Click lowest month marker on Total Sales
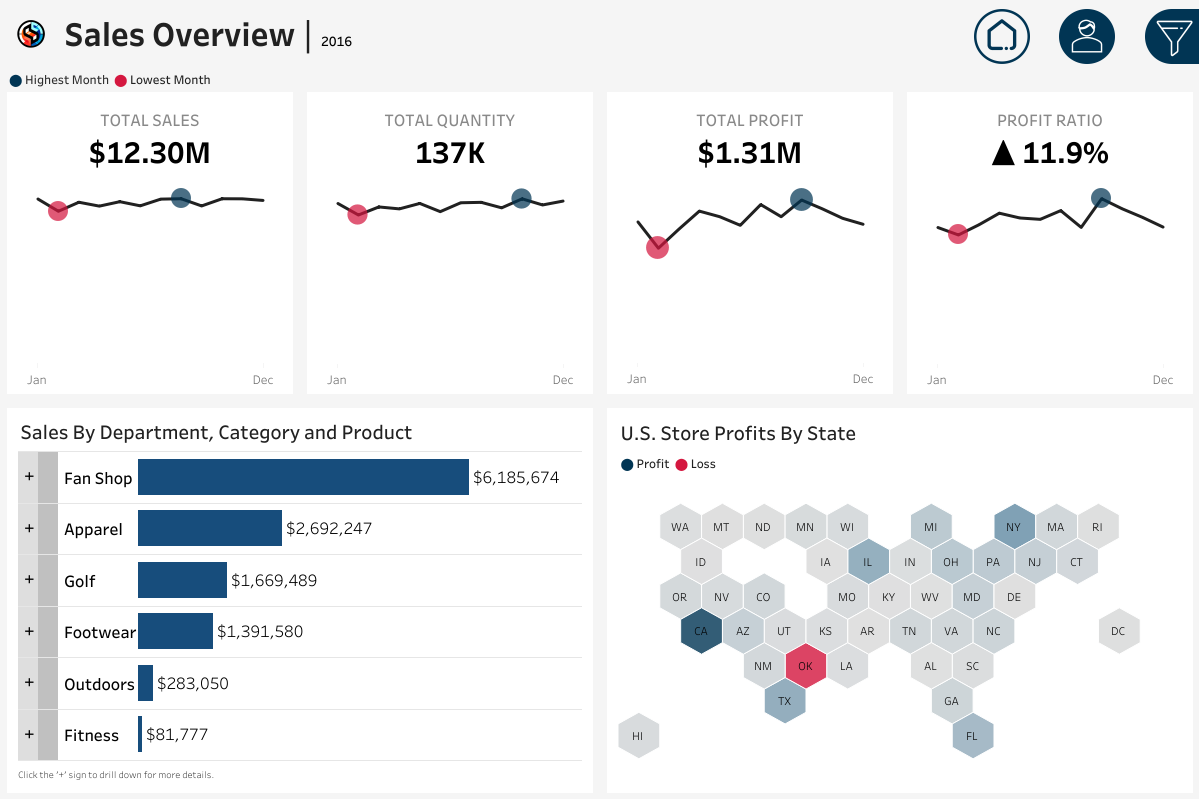The image size is (1199, 799). pyautogui.click(x=58, y=210)
